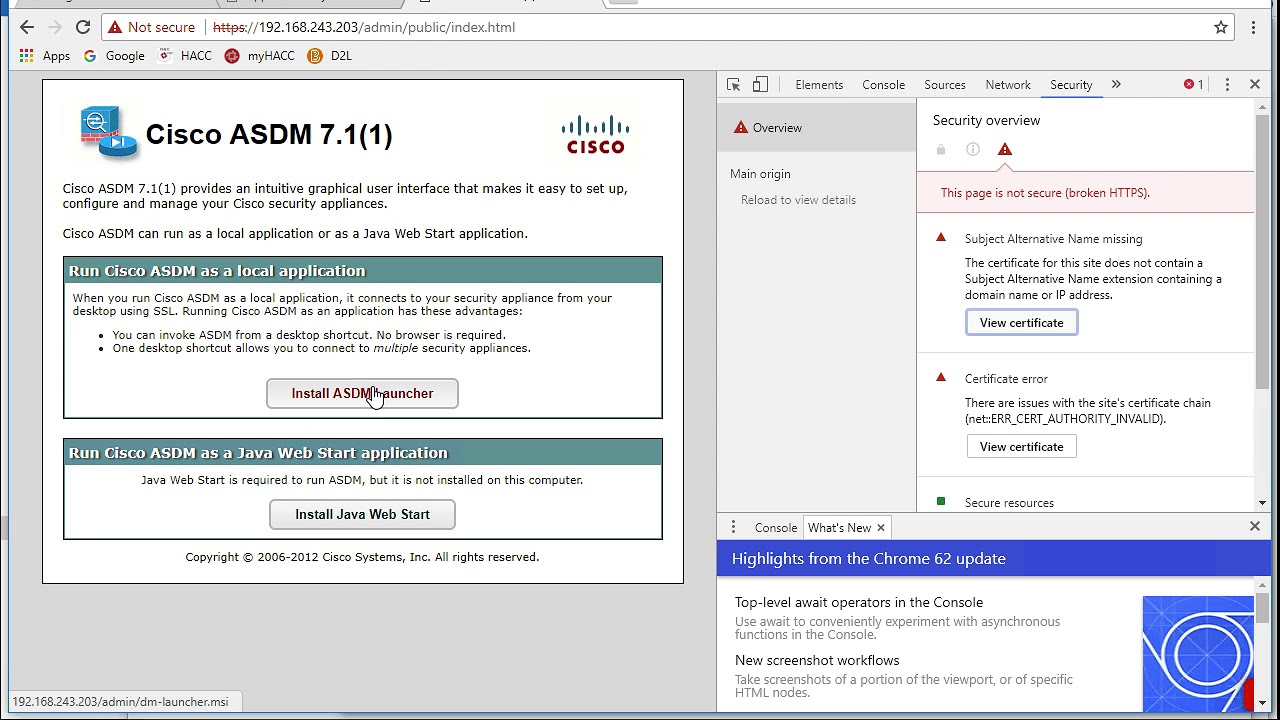
Task: Click the down arrow of security scrollbar
Action: [x=1262, y=504]
